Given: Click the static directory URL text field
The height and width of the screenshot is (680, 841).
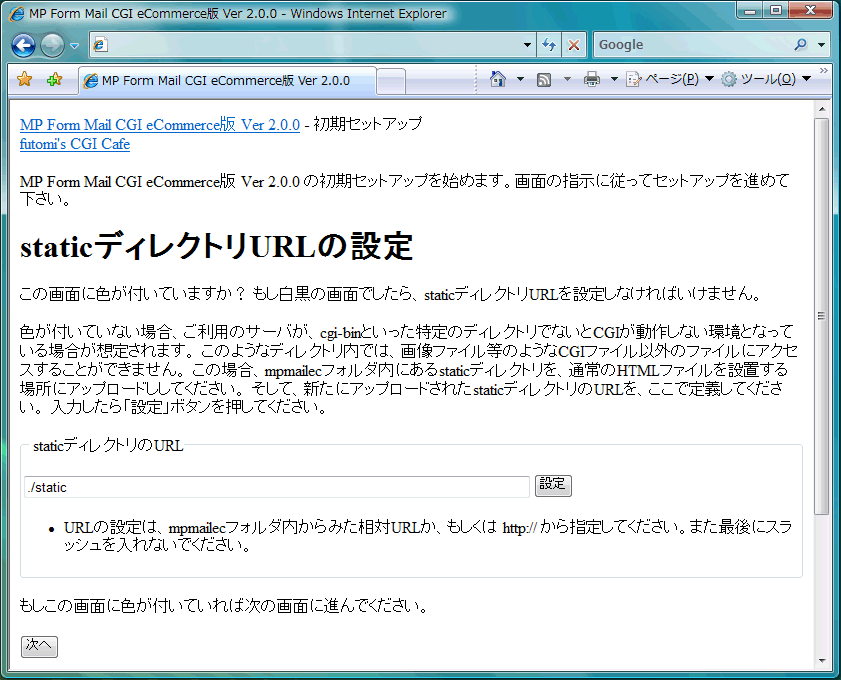Looking at the screenshot, I should 277,487.
